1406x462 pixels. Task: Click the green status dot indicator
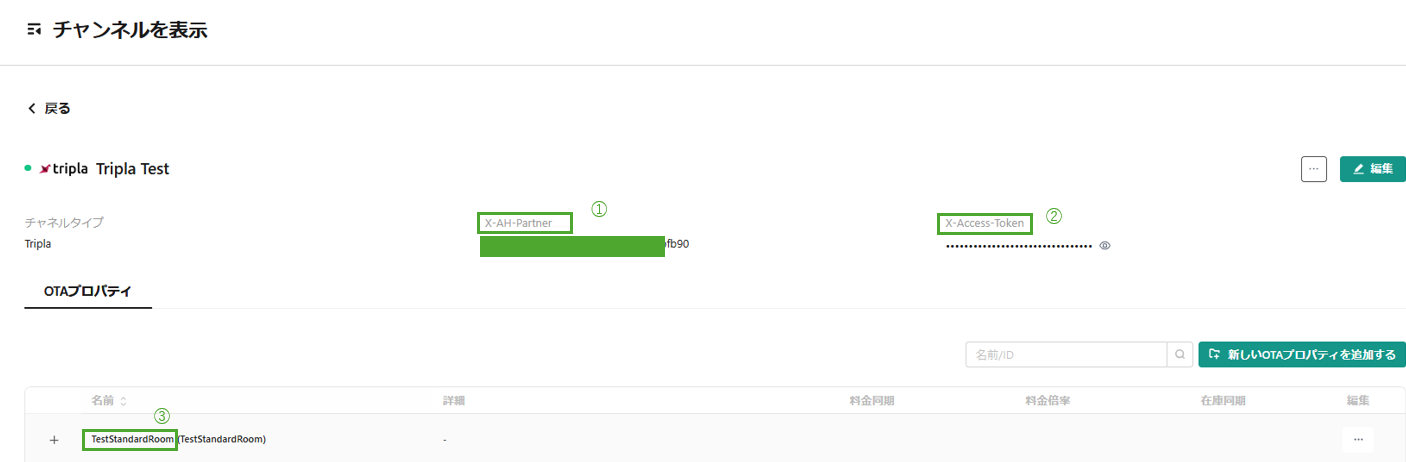click(28, 168)
